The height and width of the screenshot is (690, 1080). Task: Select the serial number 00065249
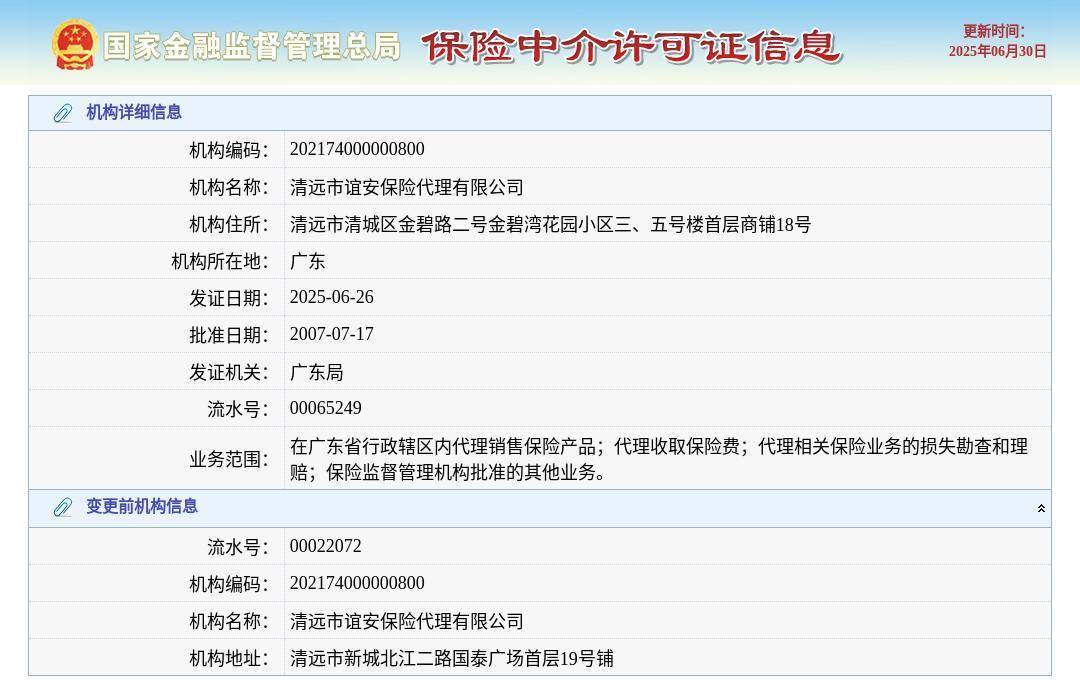point(325,408)
